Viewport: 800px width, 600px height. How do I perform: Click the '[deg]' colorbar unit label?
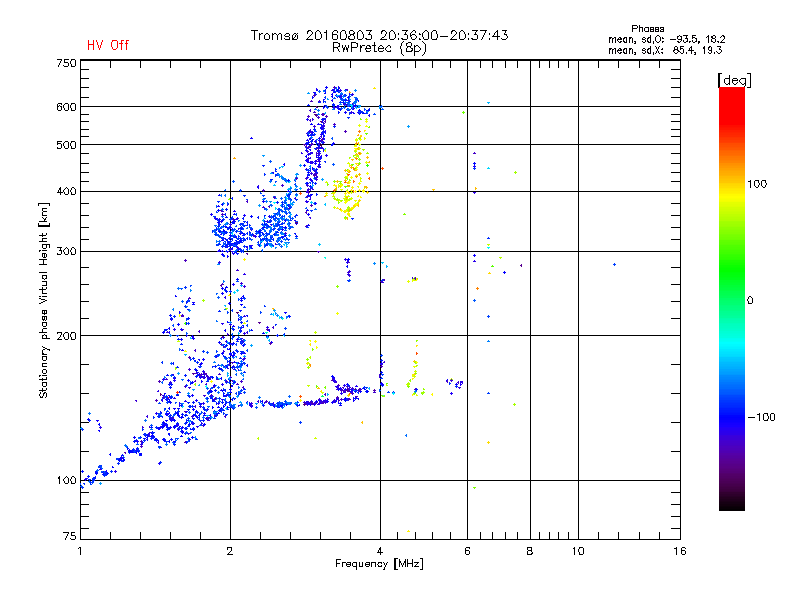734,80
